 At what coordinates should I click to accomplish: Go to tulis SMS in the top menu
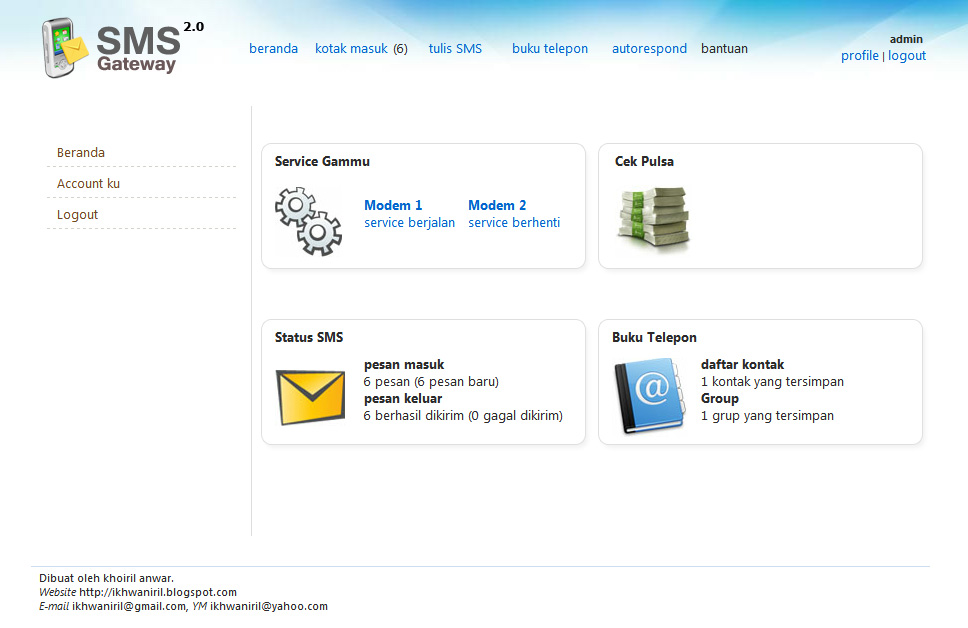455,48
